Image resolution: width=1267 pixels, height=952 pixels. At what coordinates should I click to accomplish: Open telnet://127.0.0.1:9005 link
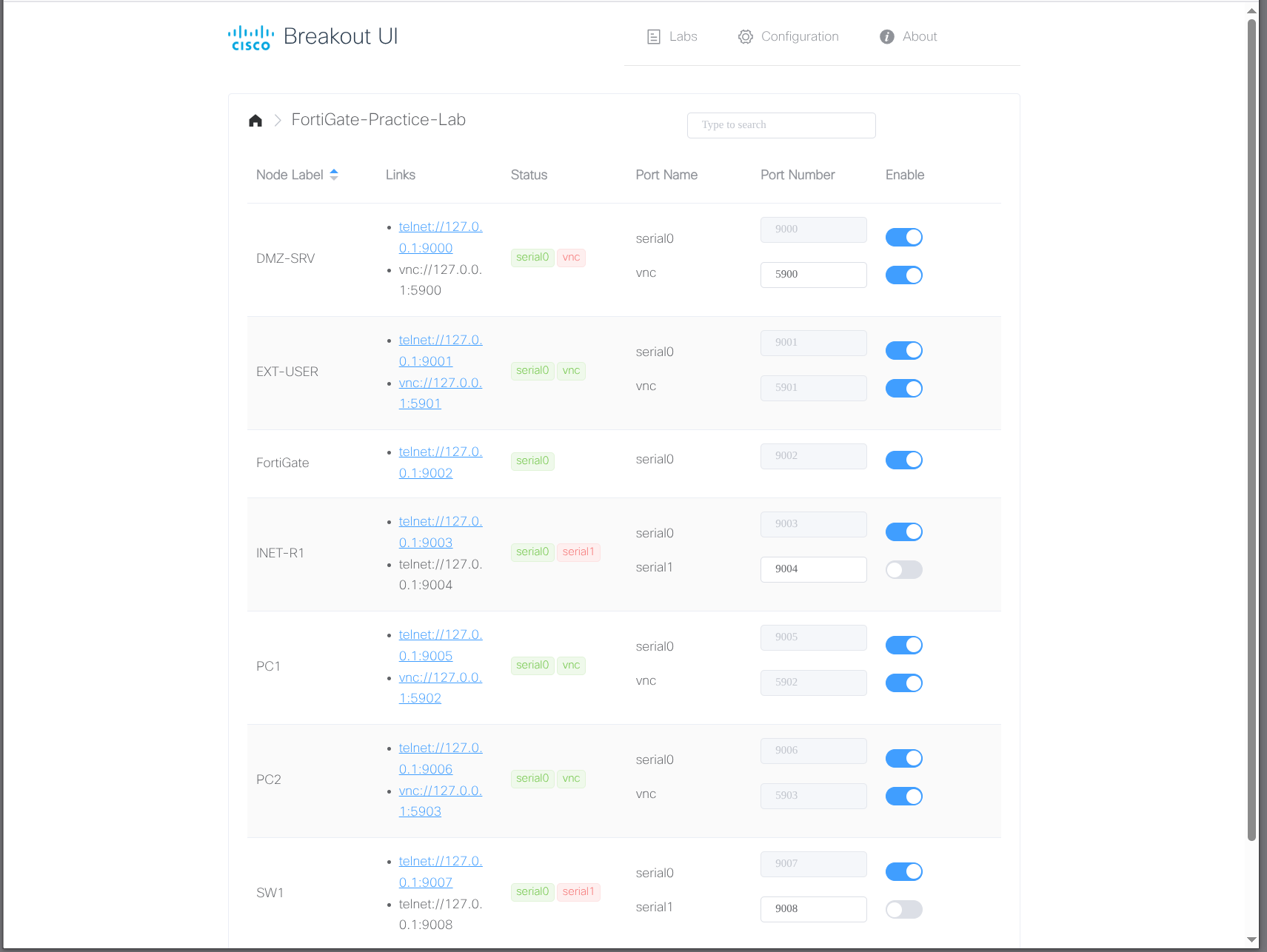coord(441,646)
